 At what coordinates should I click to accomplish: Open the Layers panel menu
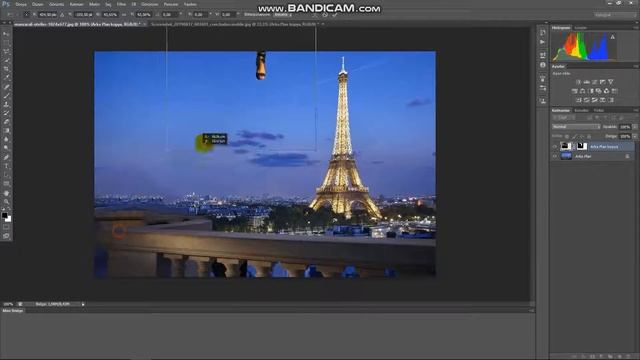coord(636,110)
